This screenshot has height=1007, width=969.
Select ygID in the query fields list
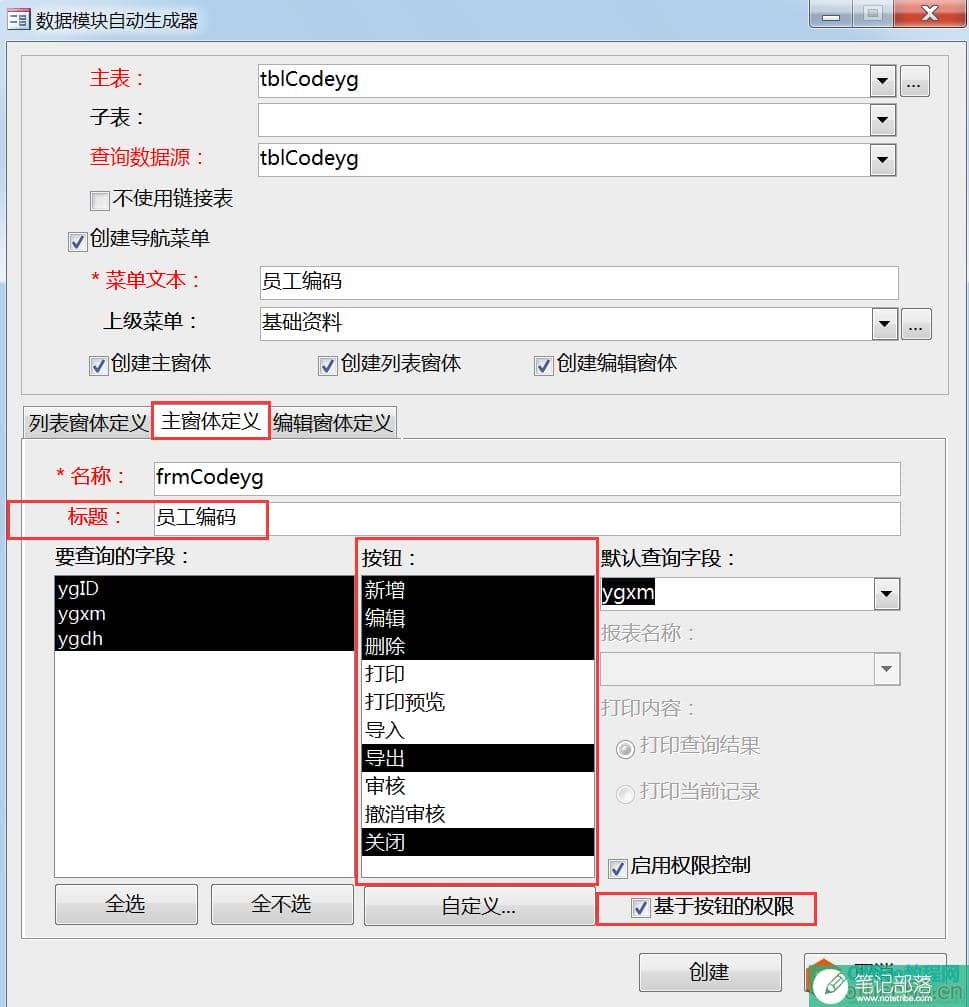click(x=204, y=588)
